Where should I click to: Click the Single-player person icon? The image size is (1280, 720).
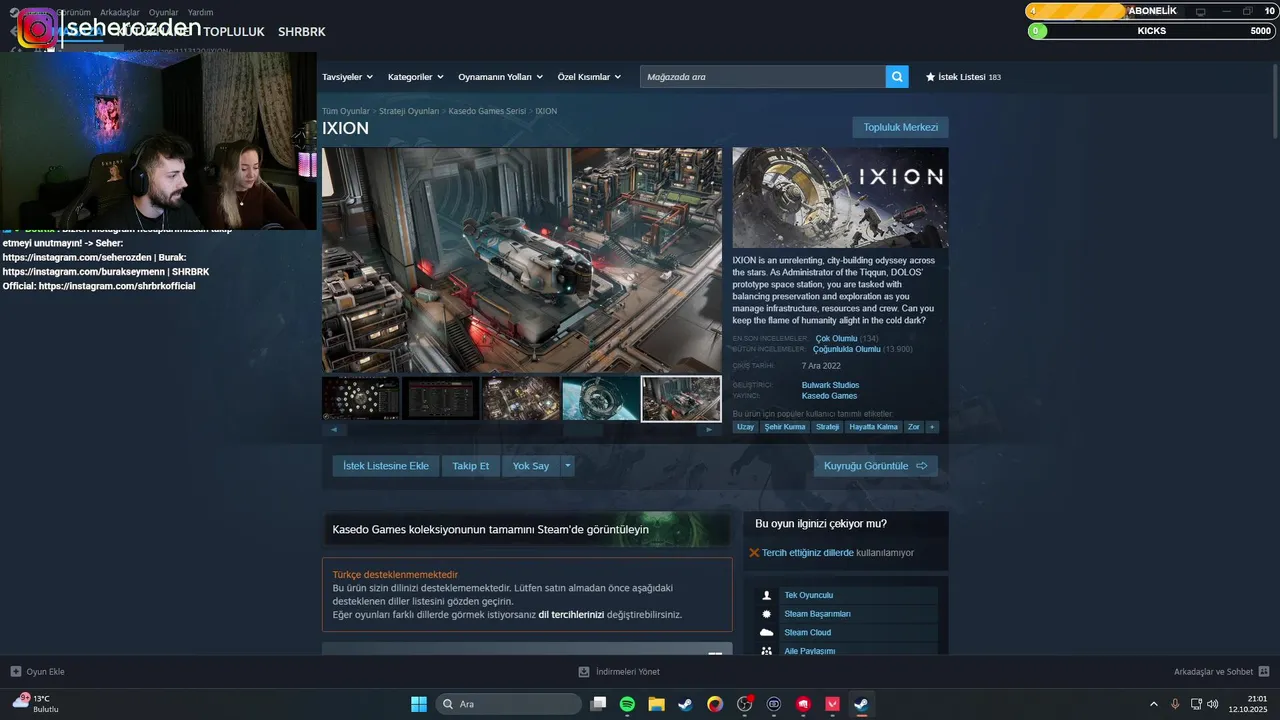(767, 595)
